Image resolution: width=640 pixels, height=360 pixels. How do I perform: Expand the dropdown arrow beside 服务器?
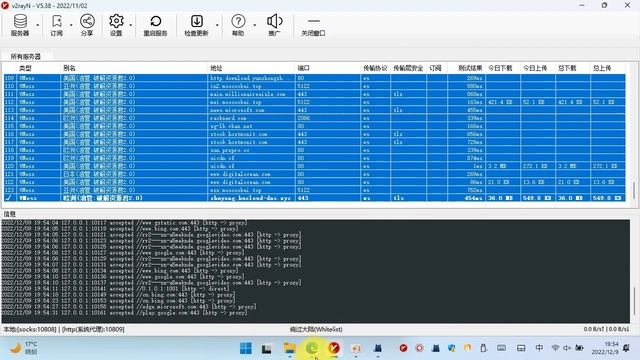pyautogui.click(x=38, y=25)
